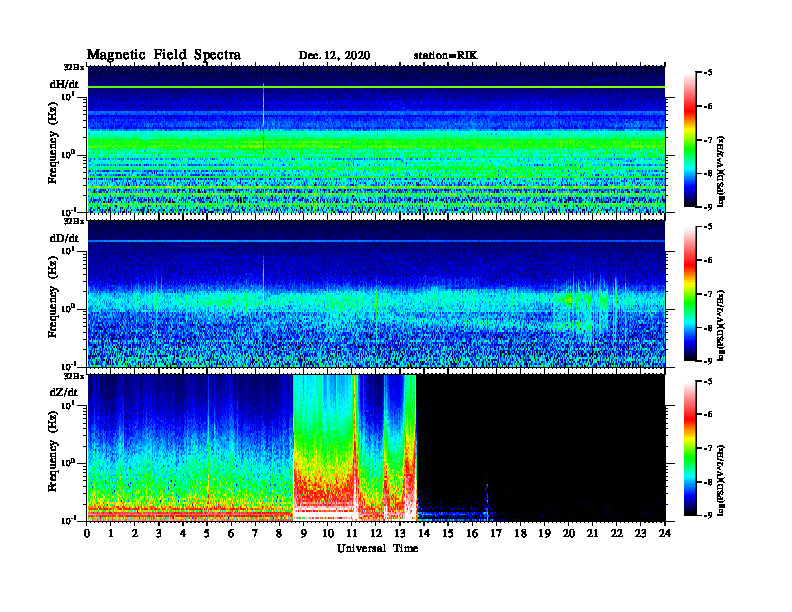This screenshot has height=612, width=792.
Task: Click hour tick label '11' on time axis
Action: coord(352,533)
